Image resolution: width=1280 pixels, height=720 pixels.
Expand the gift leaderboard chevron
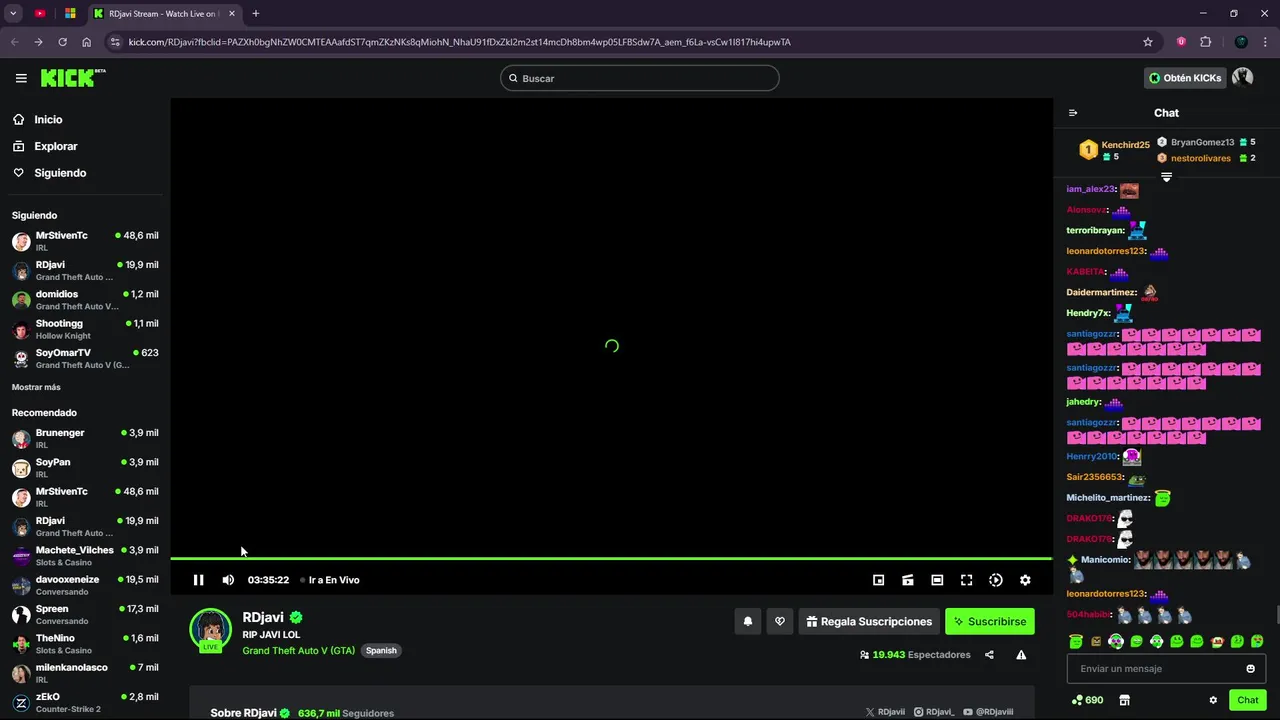(x=1166, y=177)
